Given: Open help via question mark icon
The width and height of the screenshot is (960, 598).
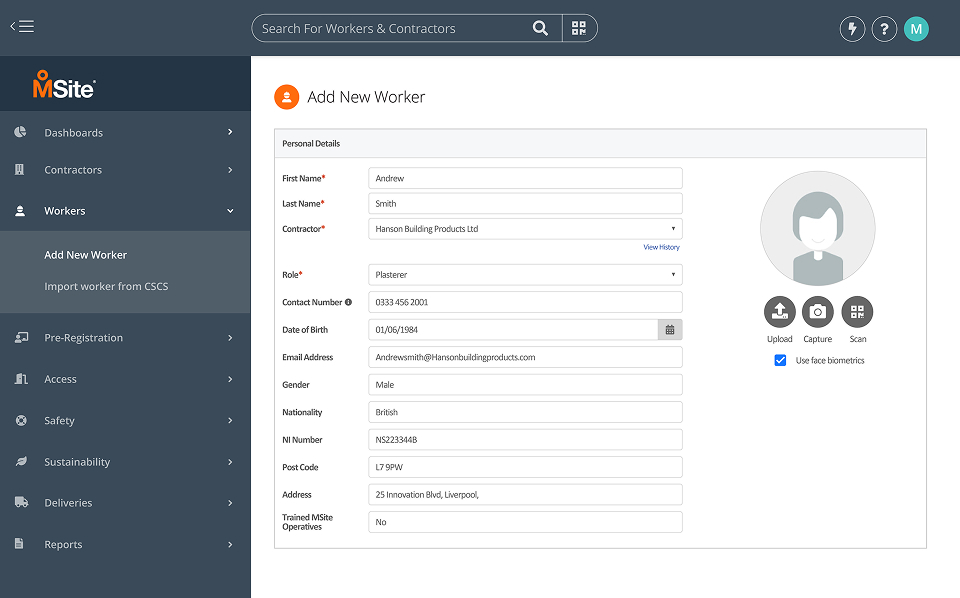Looking at the screenshot, I should click(x=884, y=29).
